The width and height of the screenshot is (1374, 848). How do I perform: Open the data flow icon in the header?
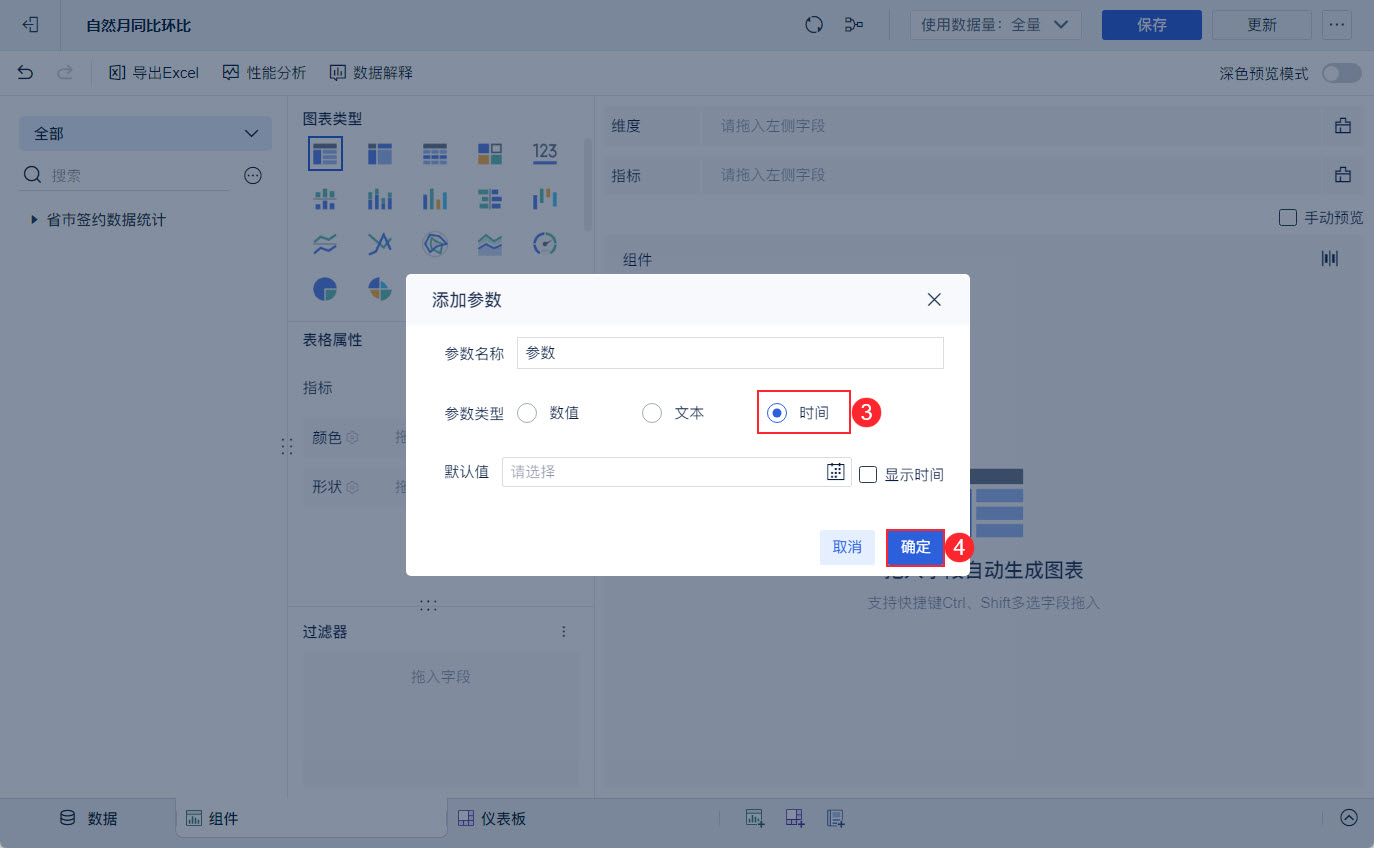854,25
